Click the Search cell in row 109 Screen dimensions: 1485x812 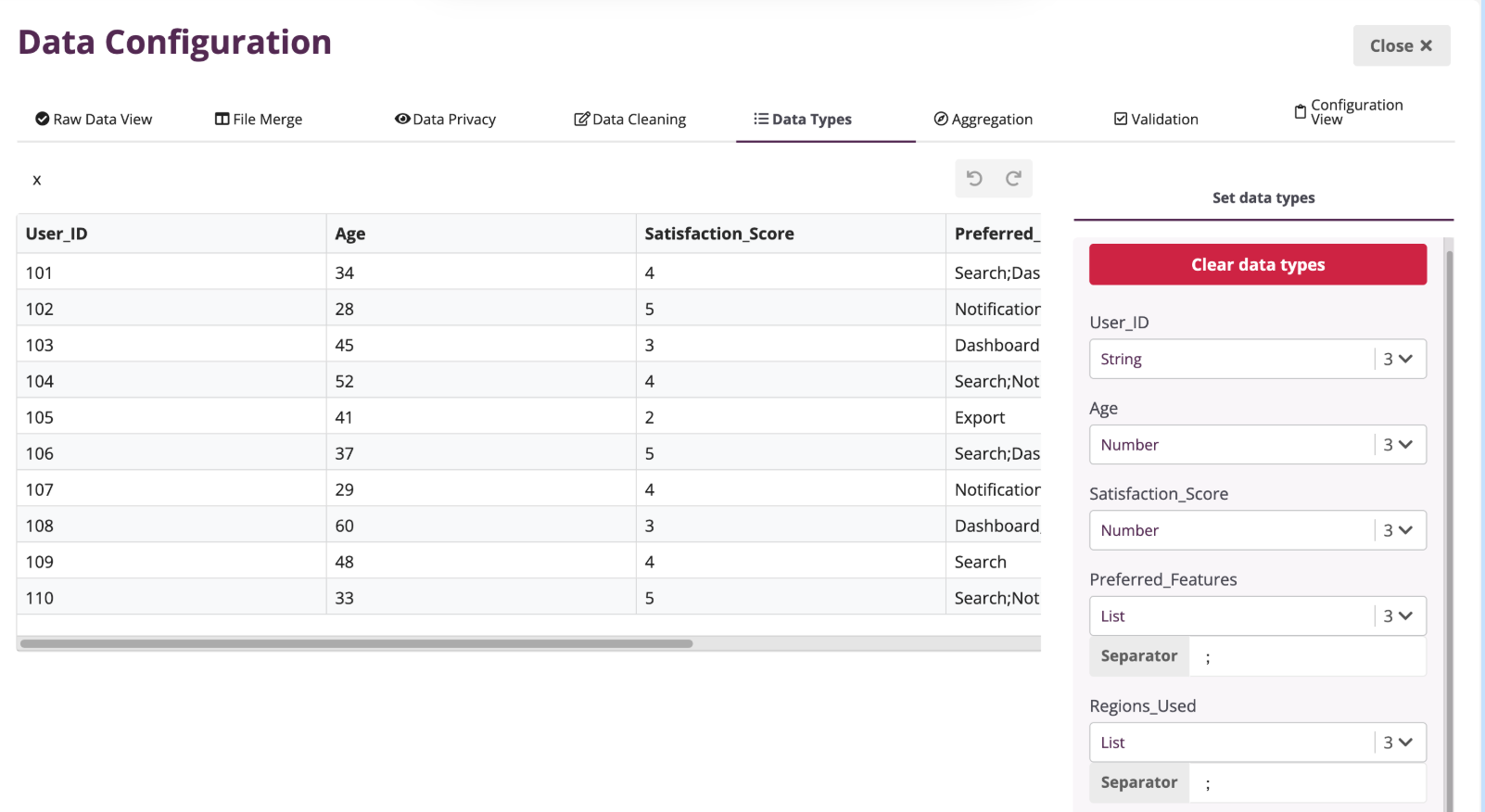click(993, 562)
